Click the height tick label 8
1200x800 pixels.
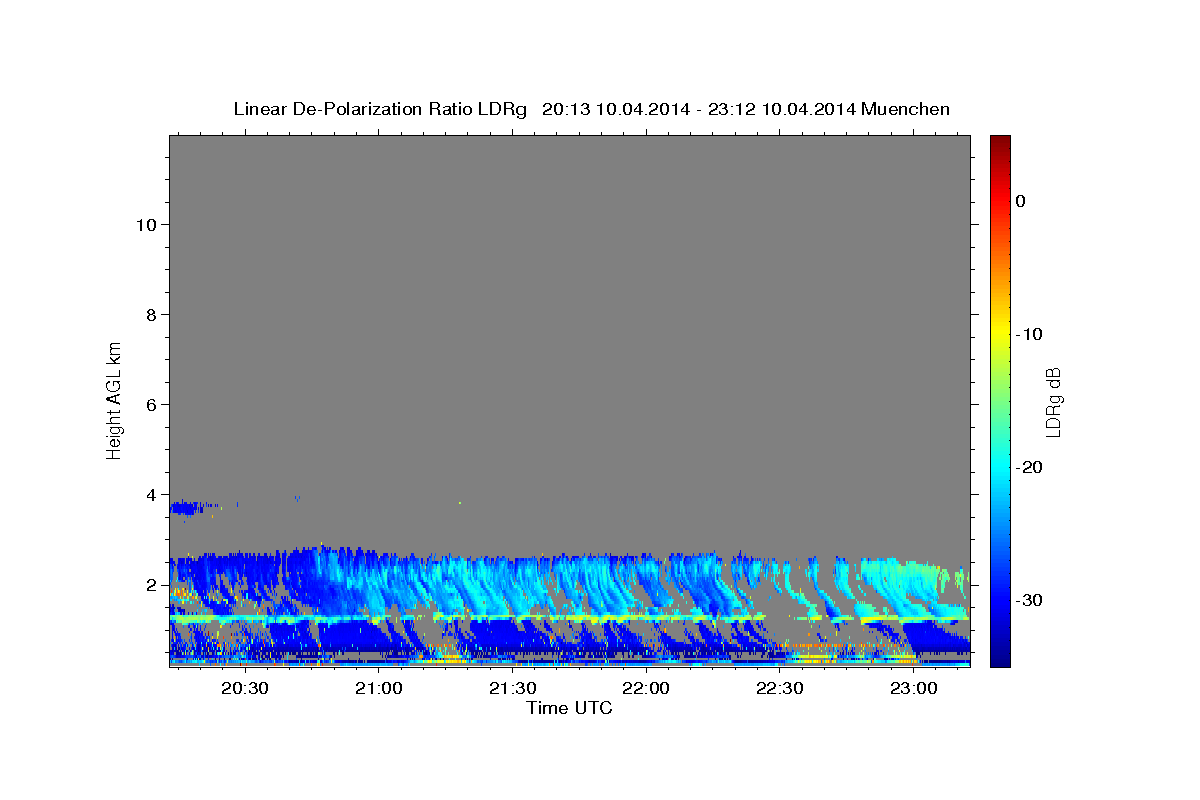[x=151, y=314]
